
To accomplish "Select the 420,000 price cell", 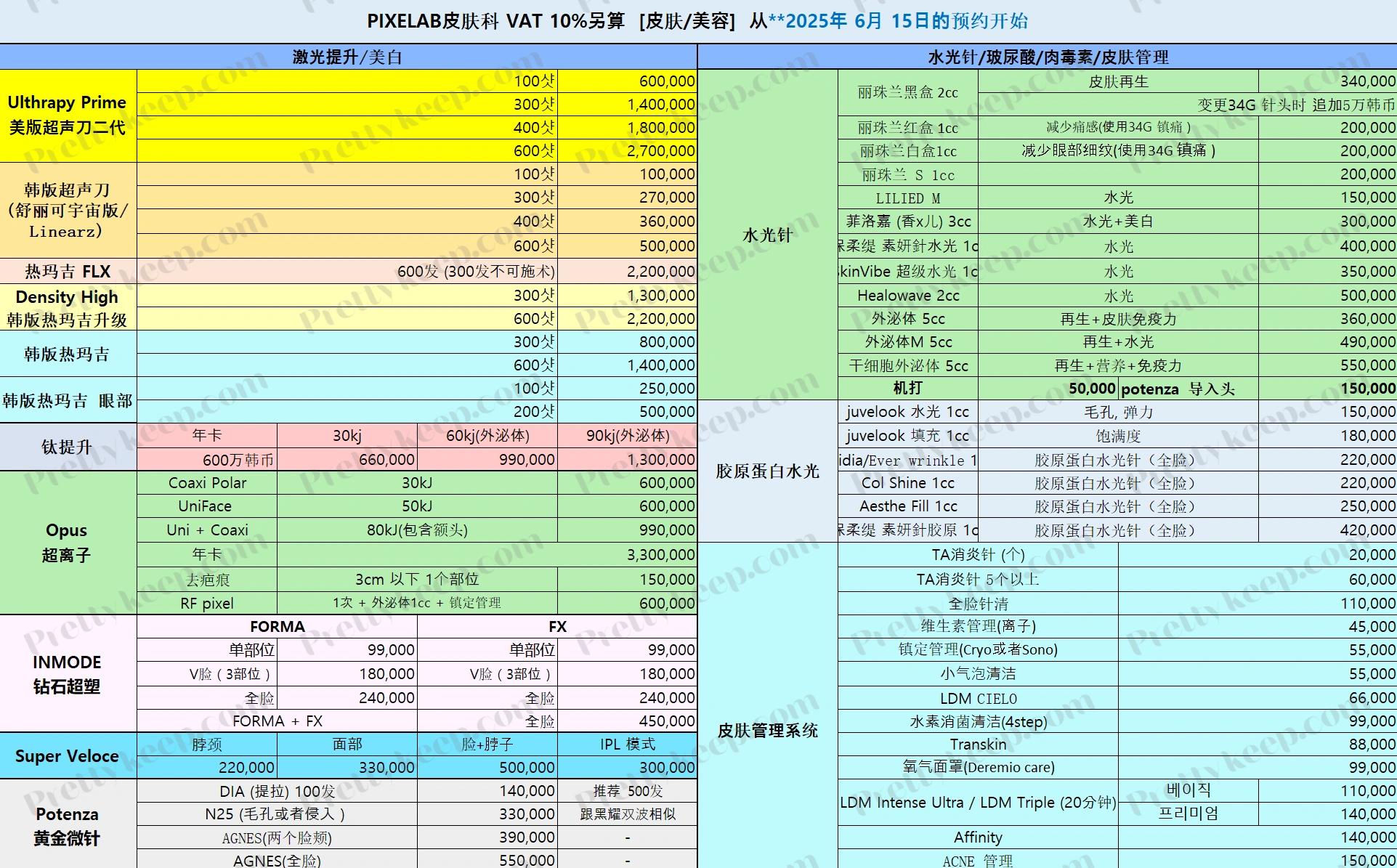I will point(1328,530).
